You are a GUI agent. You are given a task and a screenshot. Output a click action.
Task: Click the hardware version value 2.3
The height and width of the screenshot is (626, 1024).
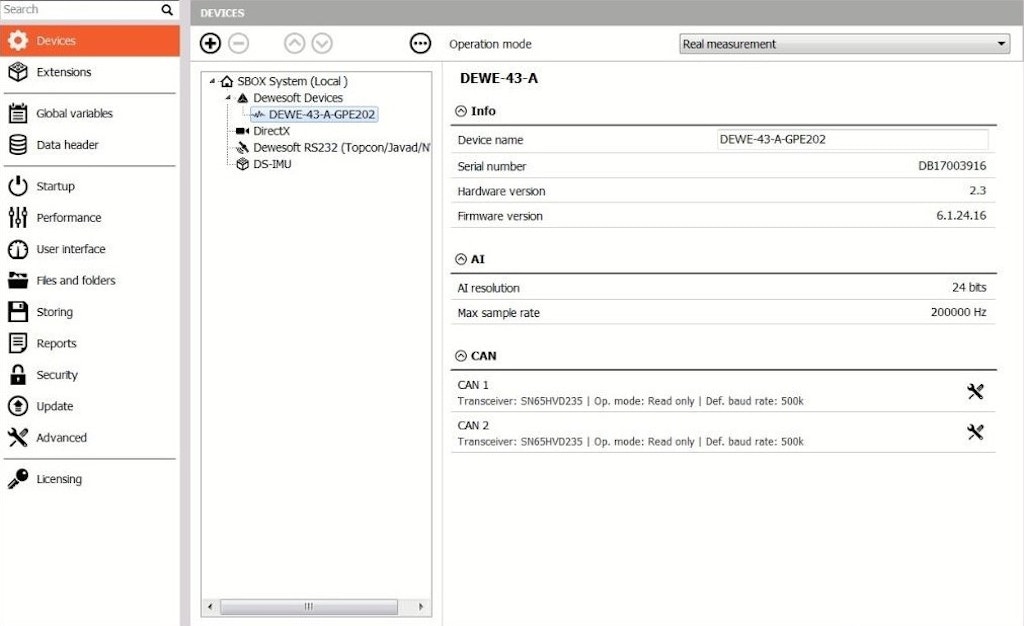pyautogui.click(x=978, y=191)
